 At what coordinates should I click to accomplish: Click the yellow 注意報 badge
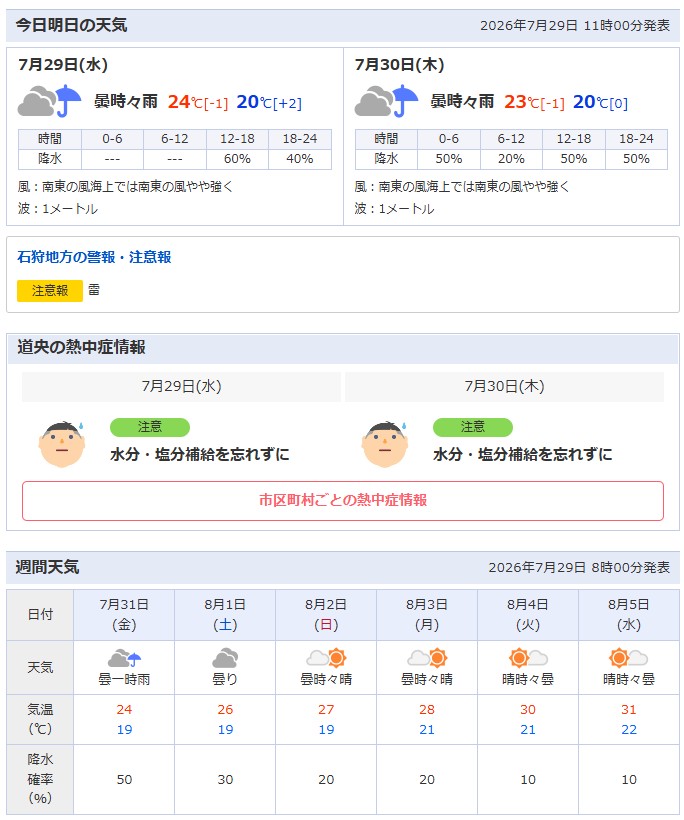(50, 291)
